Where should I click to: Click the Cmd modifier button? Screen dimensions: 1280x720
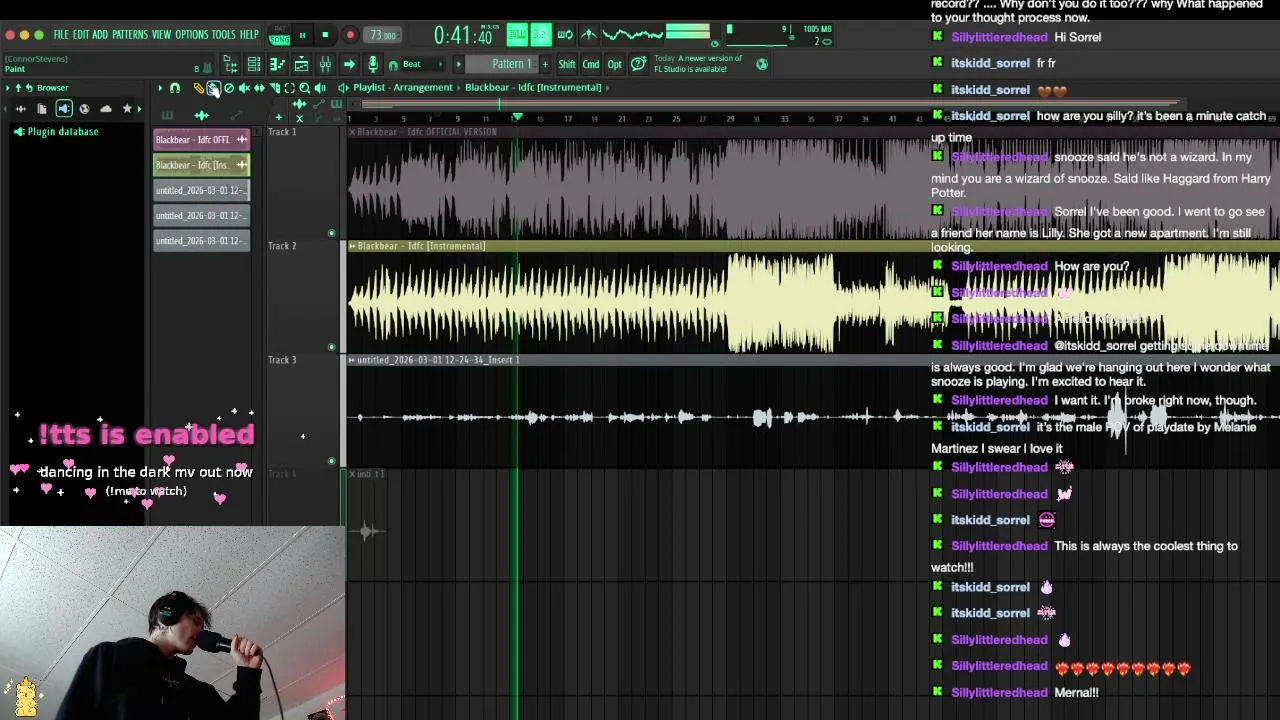point(591,64)
